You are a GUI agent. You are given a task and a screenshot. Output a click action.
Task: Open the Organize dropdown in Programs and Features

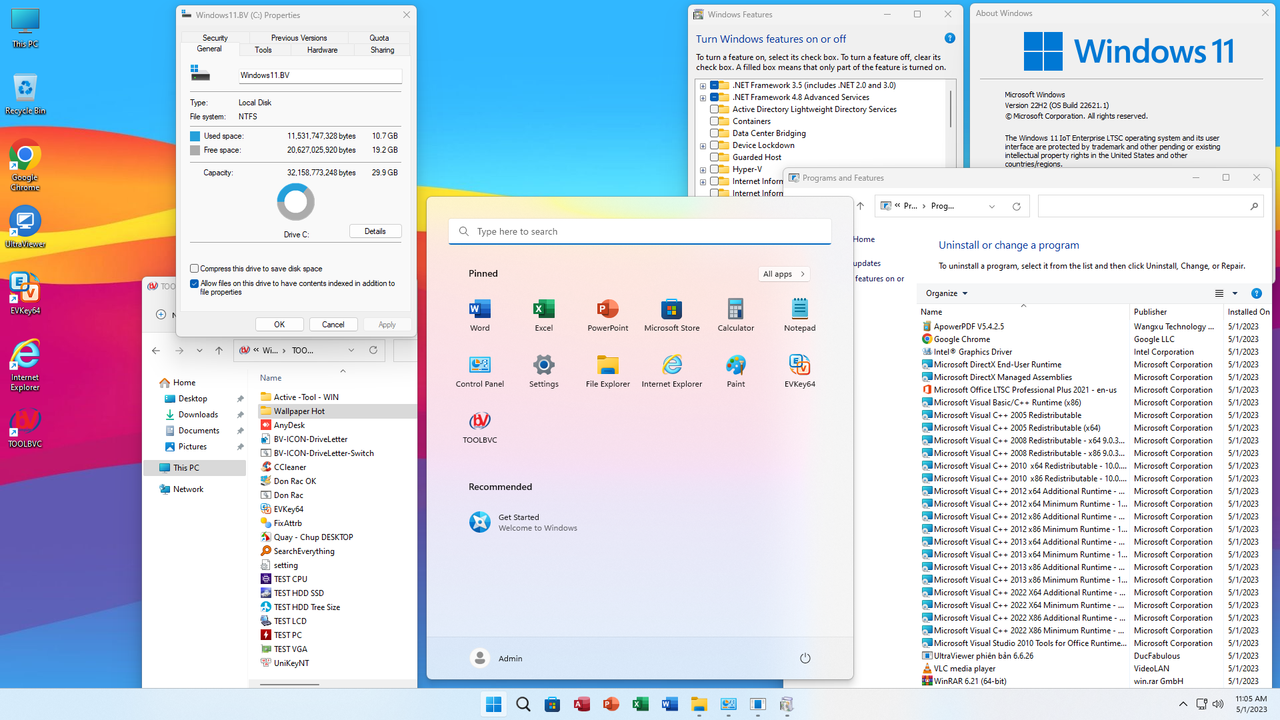[946, 293]
